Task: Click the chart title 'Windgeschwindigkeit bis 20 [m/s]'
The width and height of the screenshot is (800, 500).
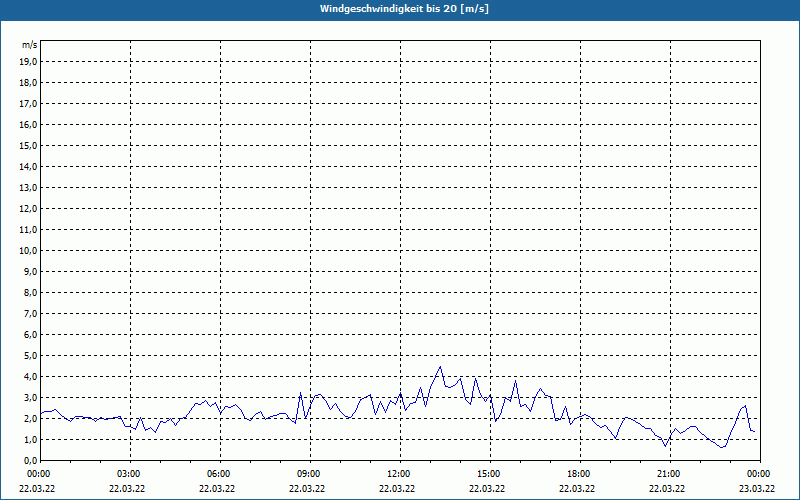Action: (404, 9)
